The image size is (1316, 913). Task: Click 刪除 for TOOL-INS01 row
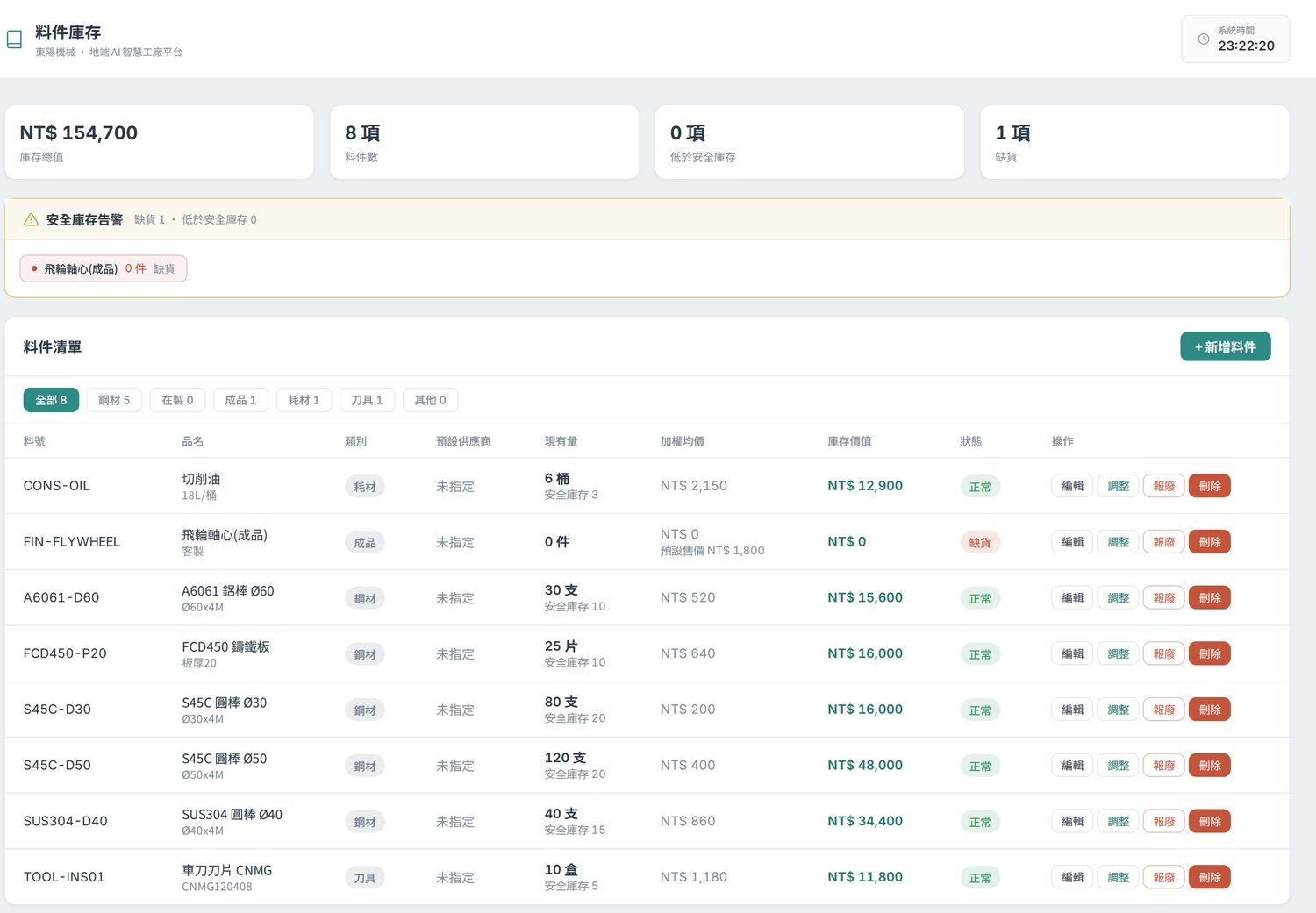(1209, 877)
